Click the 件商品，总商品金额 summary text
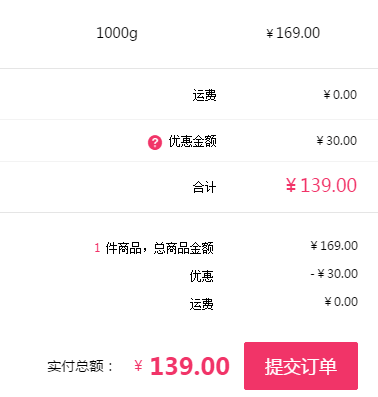 [159, 248]
